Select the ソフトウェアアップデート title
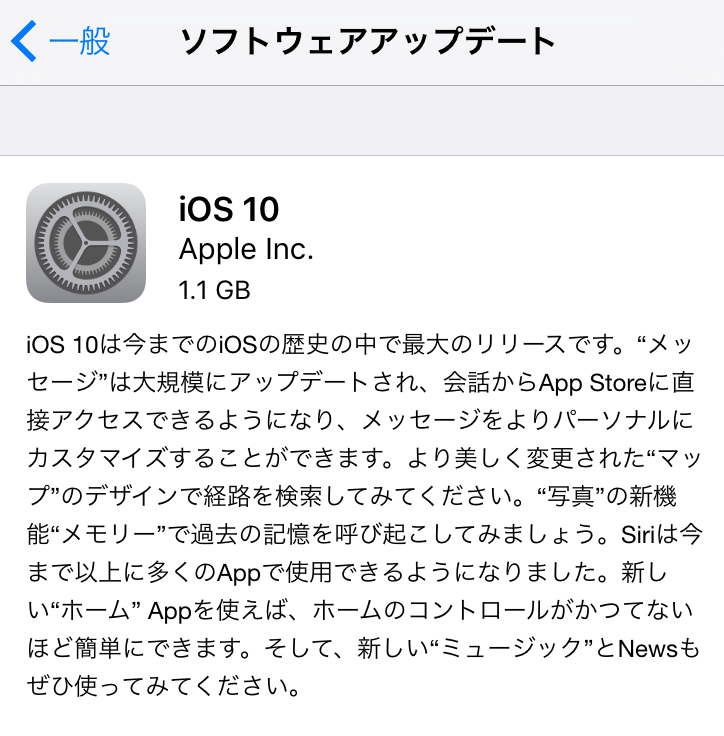Image resolution: width=724 pixels, height=736 pixels. tap(368, 41)
